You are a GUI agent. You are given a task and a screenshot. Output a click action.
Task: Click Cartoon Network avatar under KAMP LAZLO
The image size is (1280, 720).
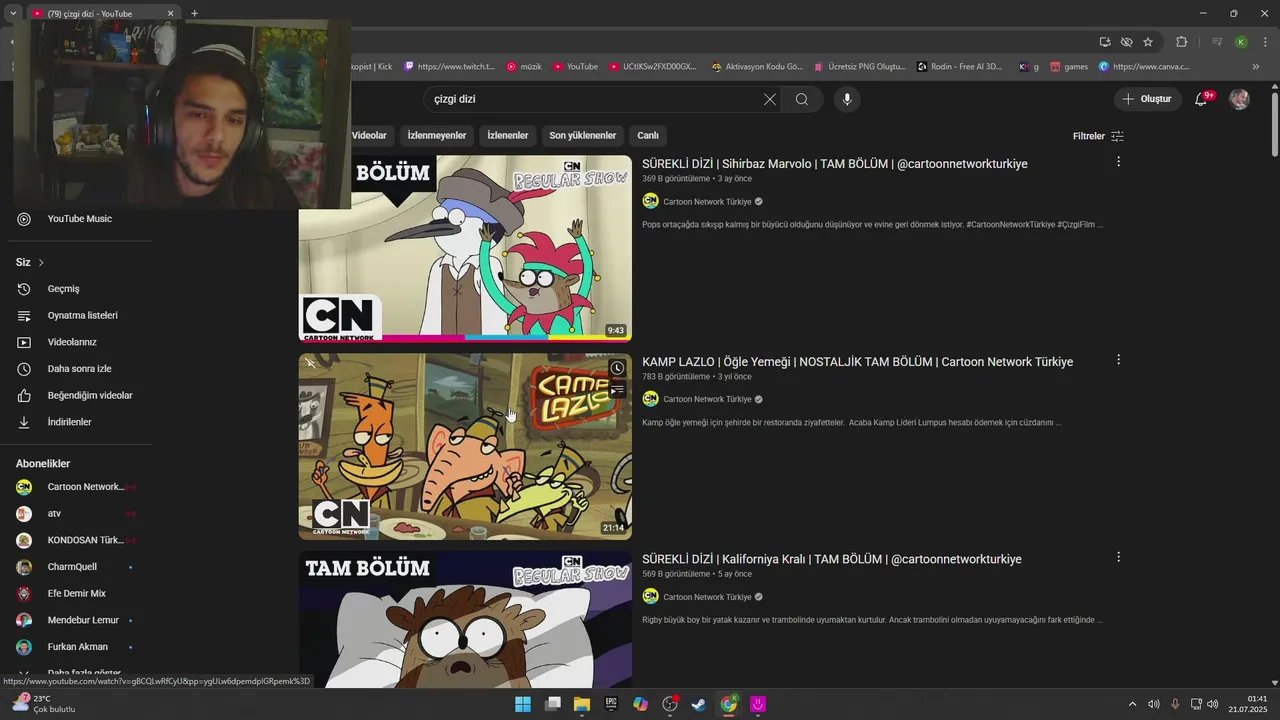(650, 399)
